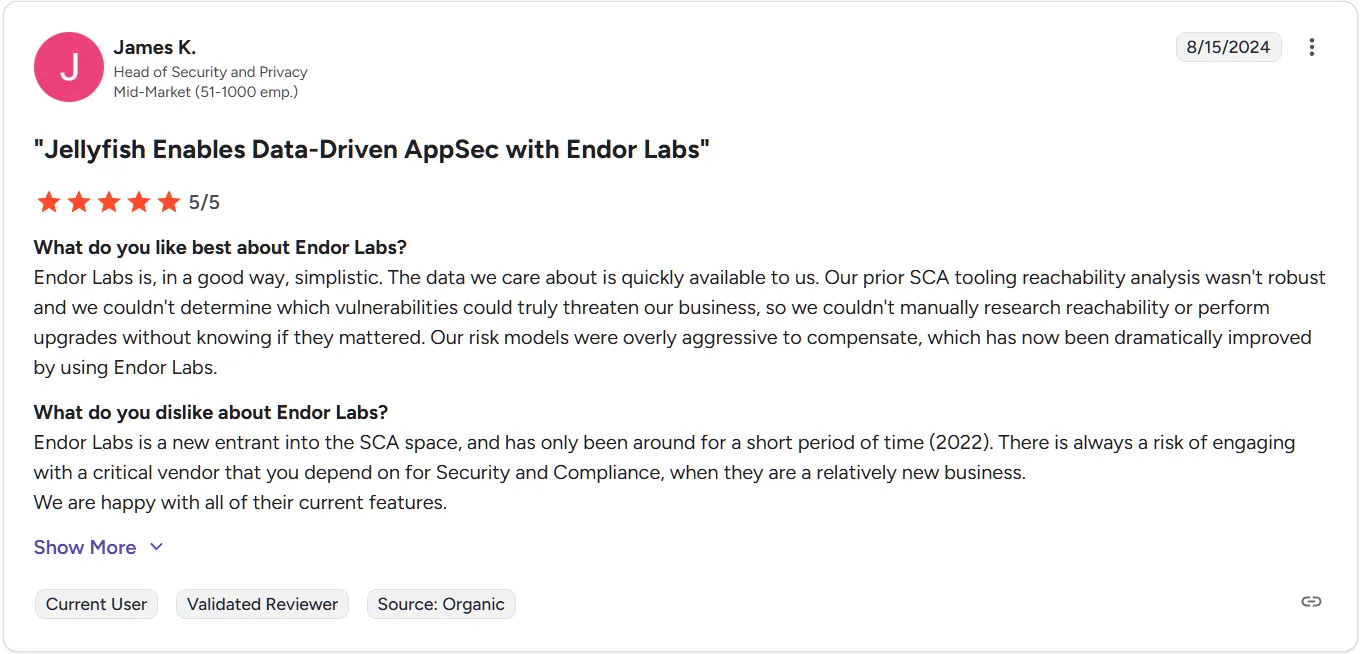Toggle the Source: Organic tag
This screenshot has height=654, width=1360.
click(441, 604)
